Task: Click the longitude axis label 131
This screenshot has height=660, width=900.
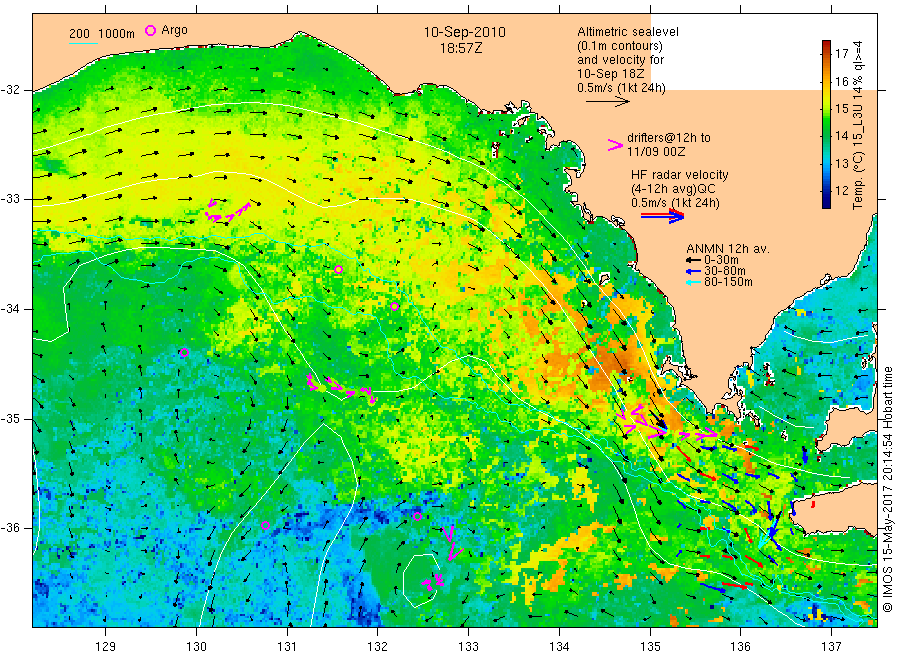Action: (x=287, y=647)
